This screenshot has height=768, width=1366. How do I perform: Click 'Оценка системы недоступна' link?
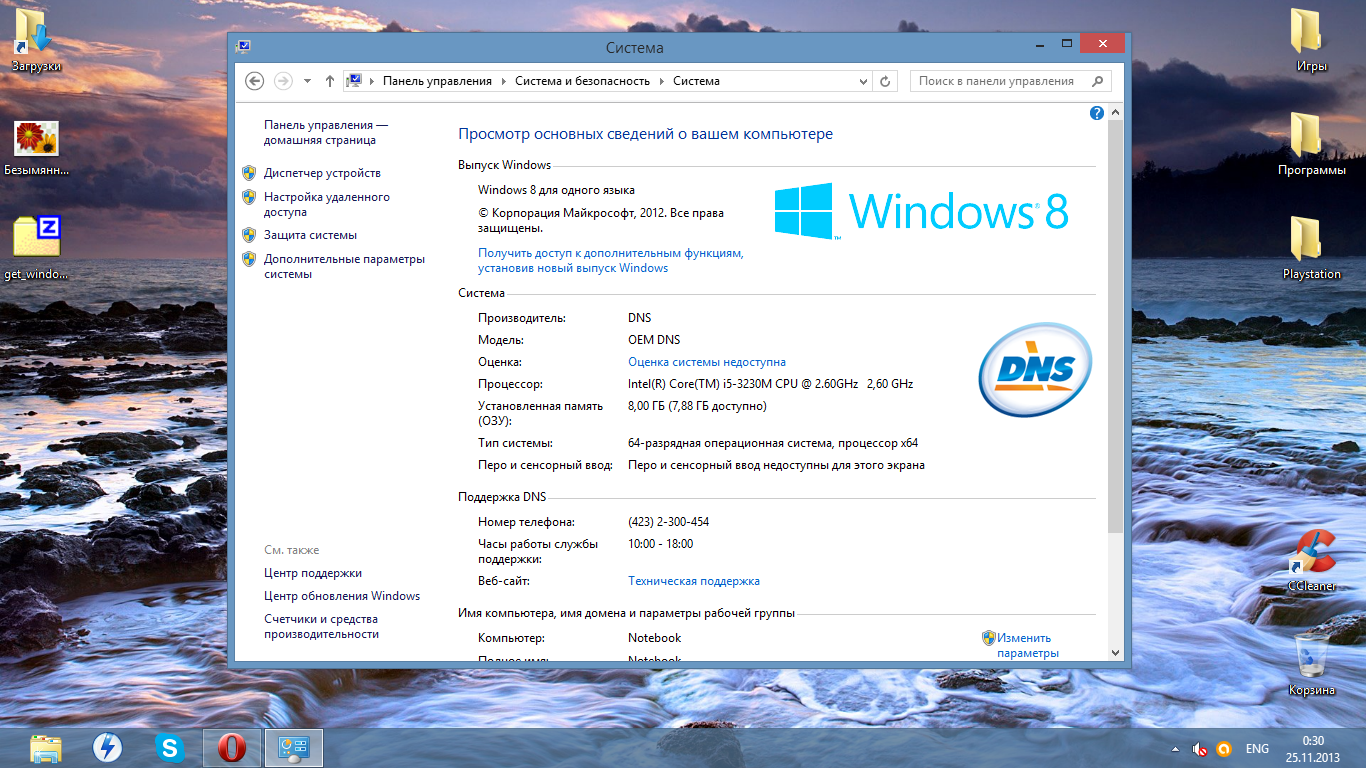click(x=707, y=362)
